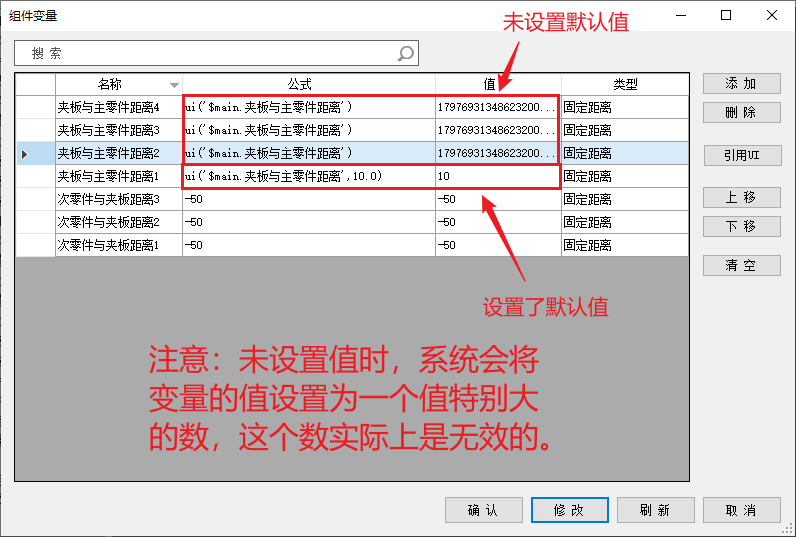
Task: Click the 修改 button
Action: 570,510
